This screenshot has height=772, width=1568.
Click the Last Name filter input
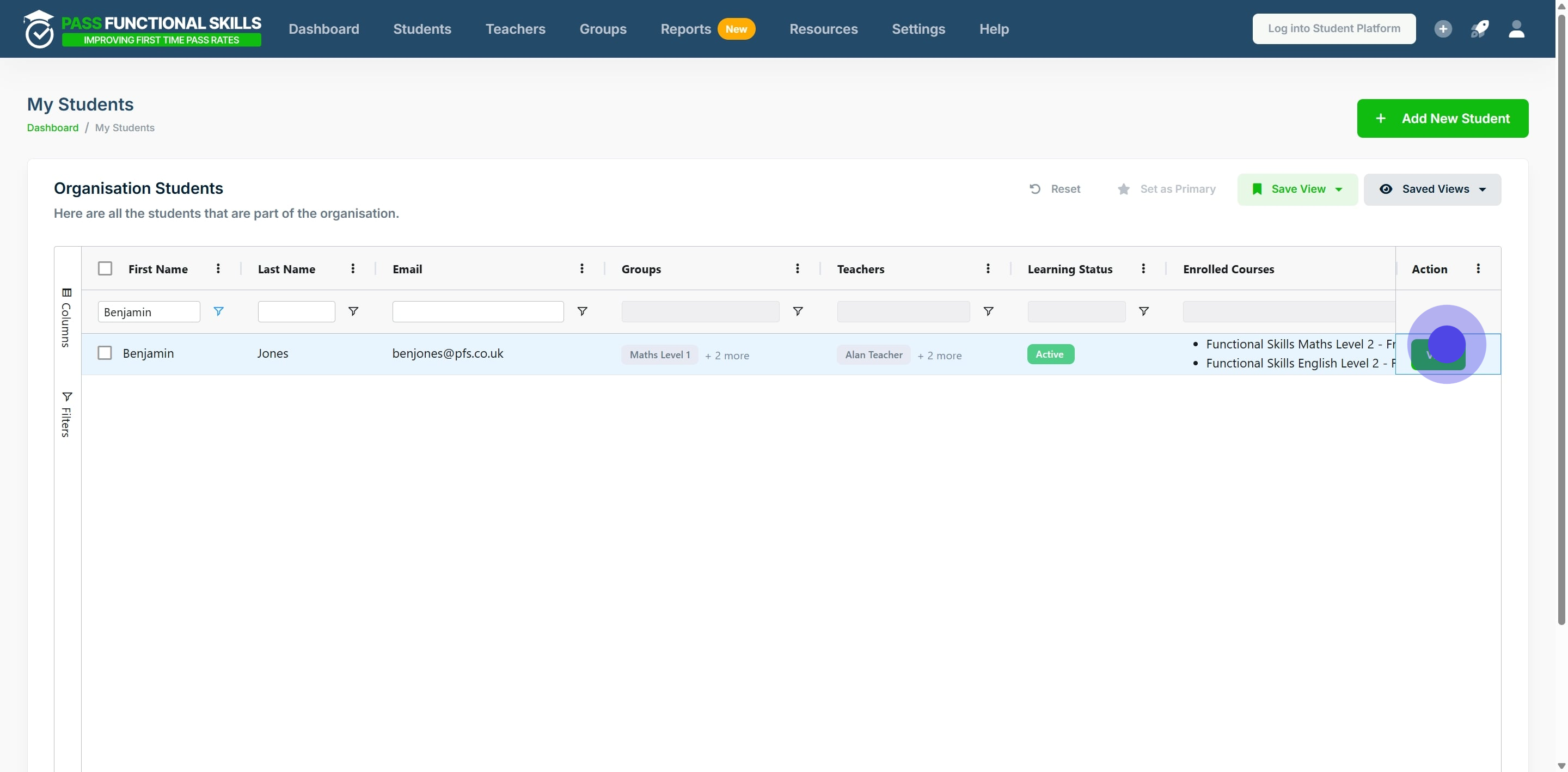pyautogui.click(x=296, y=312)
